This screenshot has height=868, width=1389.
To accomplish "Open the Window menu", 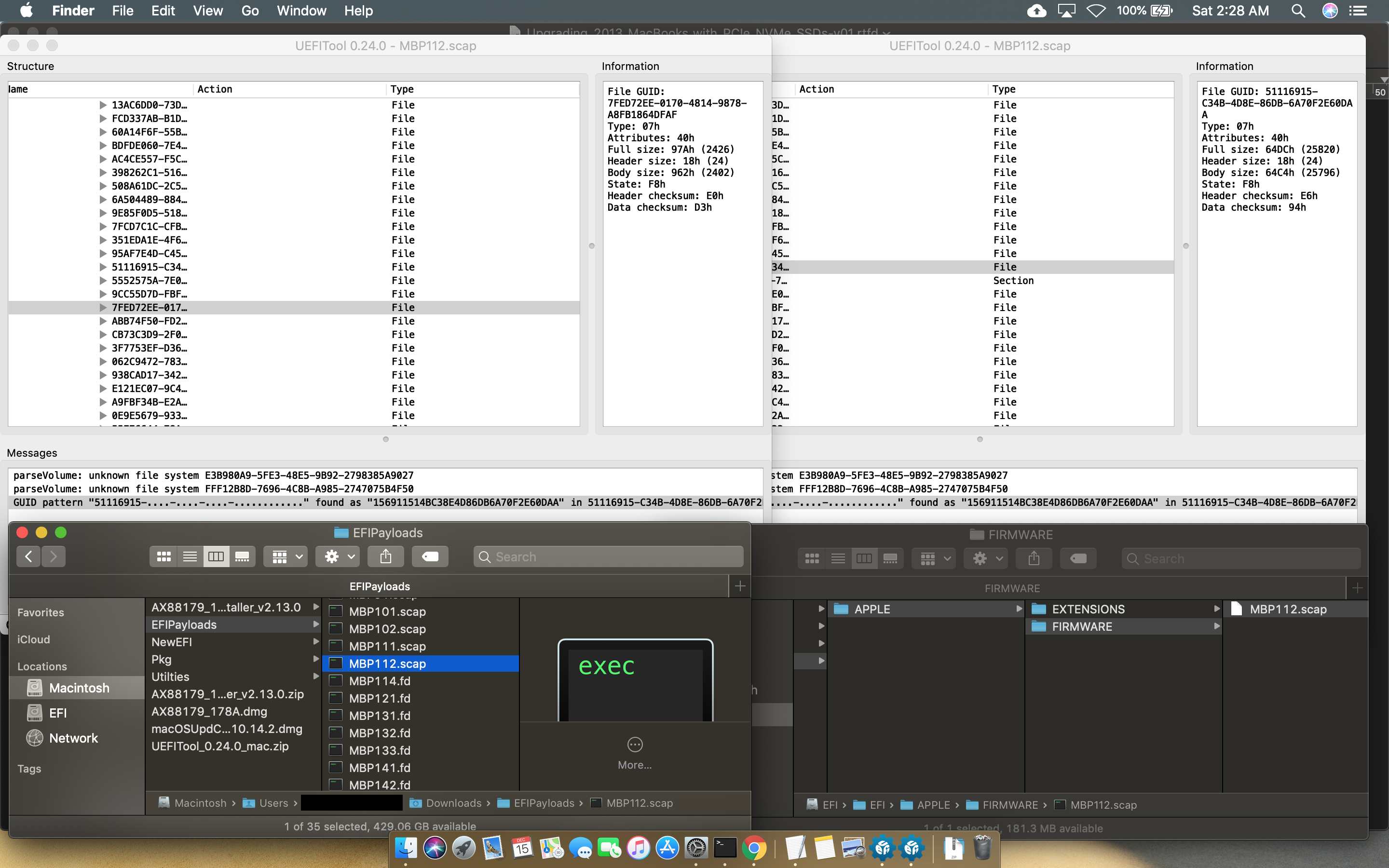I will point(301,10).
